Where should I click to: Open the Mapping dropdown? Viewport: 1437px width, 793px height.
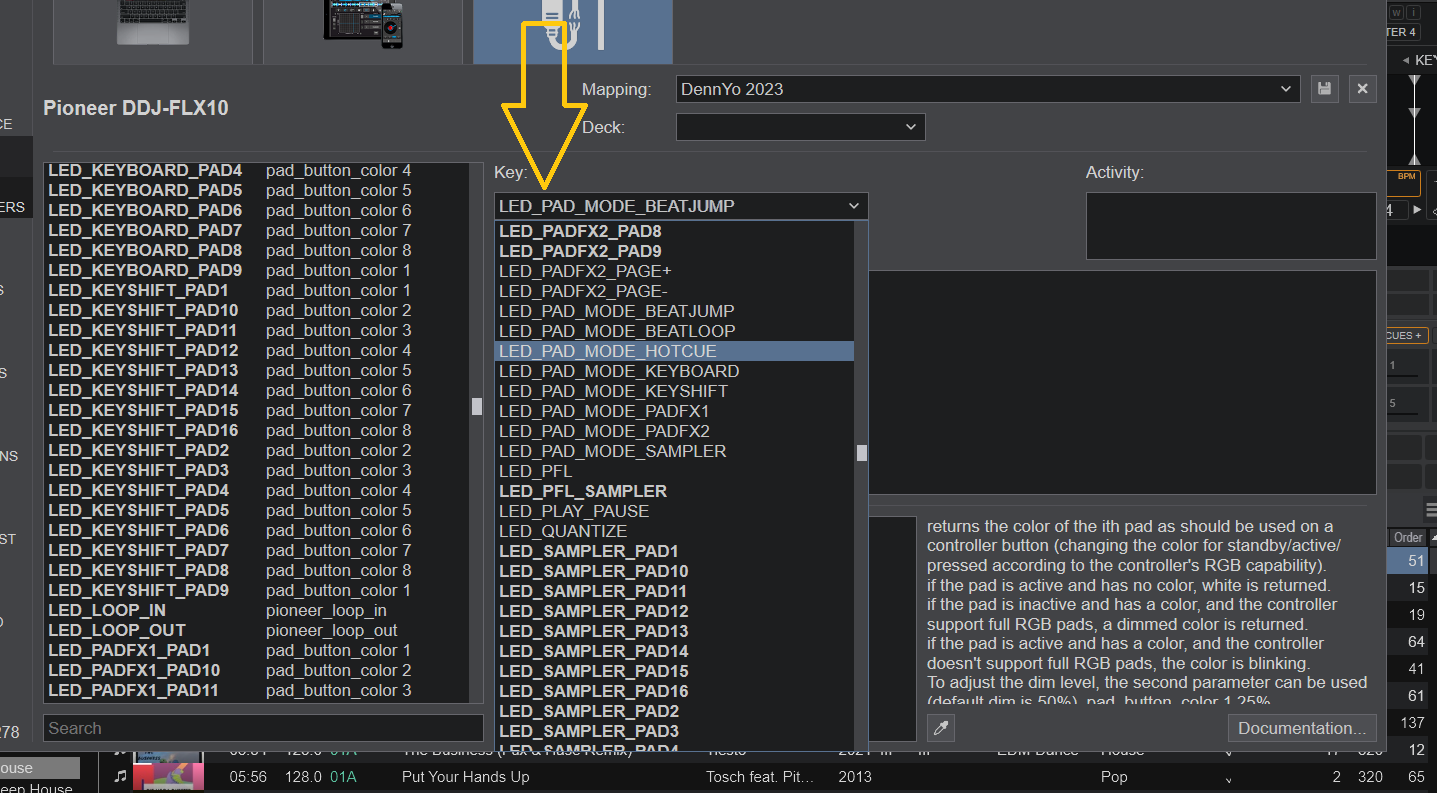988,89
